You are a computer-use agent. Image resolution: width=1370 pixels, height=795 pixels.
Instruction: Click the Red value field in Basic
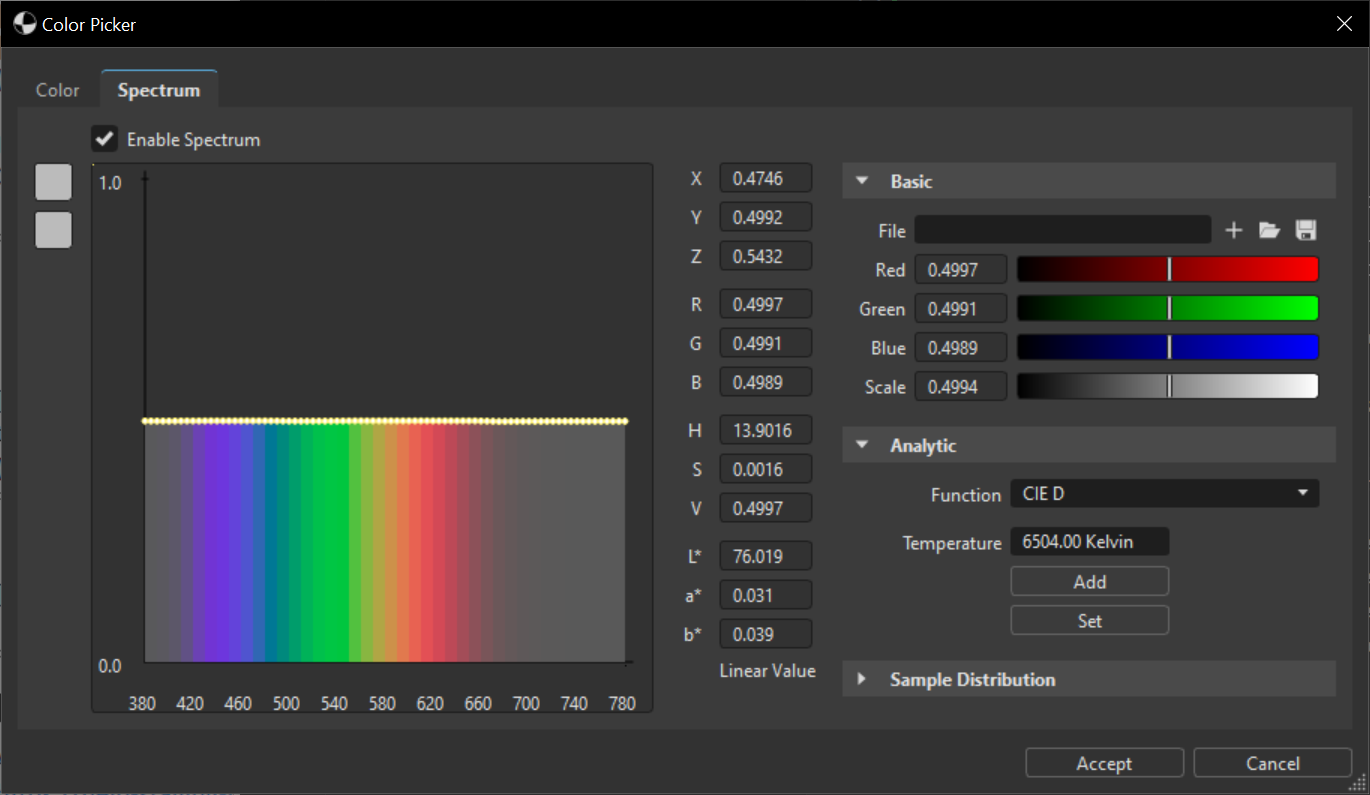coord(962,270)
